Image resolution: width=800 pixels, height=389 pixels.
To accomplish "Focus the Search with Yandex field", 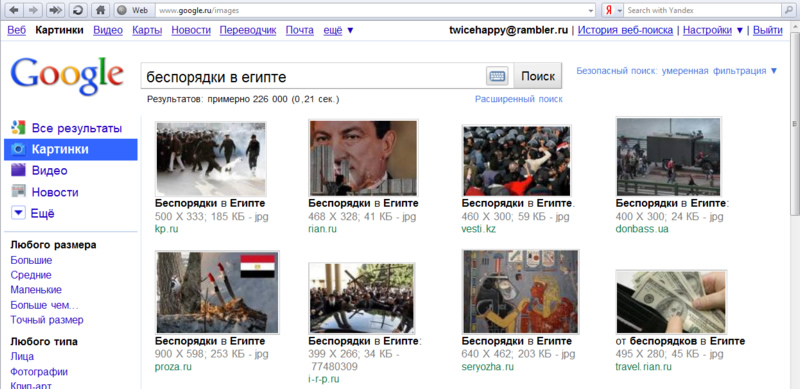I will tap(703, 10).
